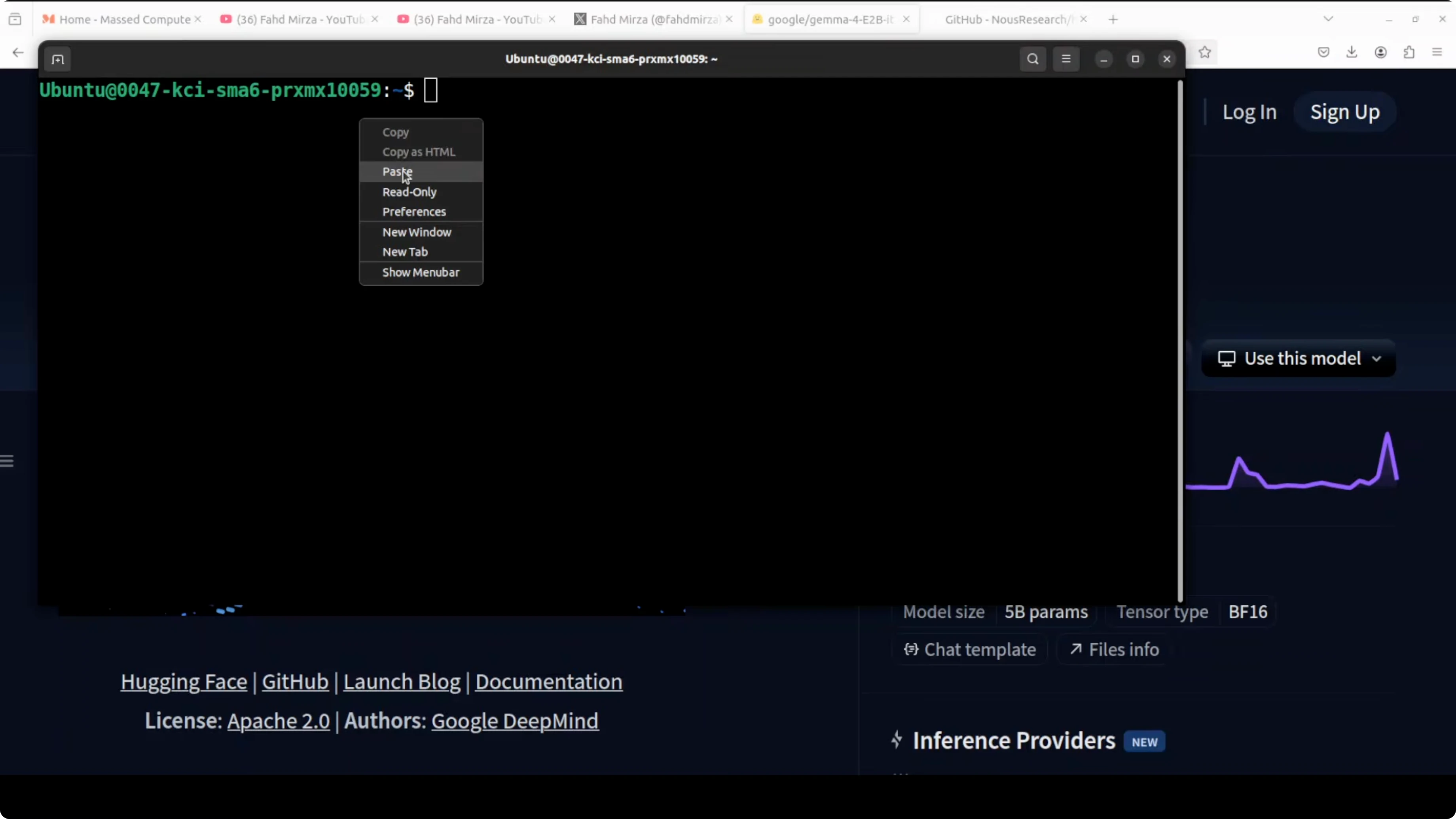This screenshot has width=1456, height=819.
Task: Open the terminal hamburger menu
Action: click(x=1065, y=59)
